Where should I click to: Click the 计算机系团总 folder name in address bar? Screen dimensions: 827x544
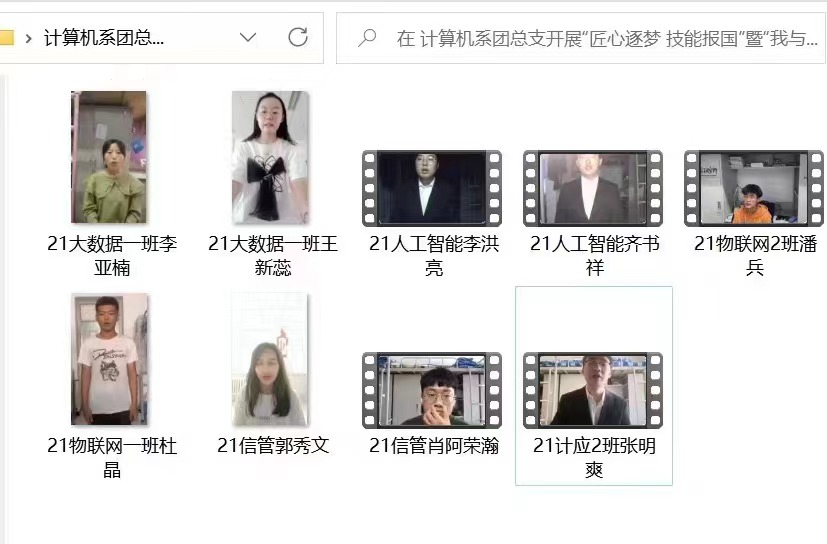point(103,38)
